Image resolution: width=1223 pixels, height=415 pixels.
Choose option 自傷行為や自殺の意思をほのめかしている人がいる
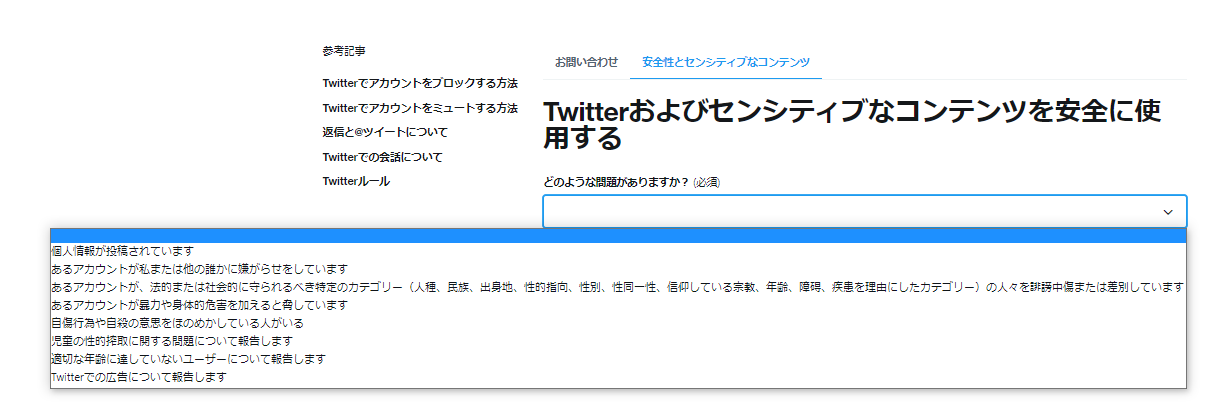click(x=618, y=323)
